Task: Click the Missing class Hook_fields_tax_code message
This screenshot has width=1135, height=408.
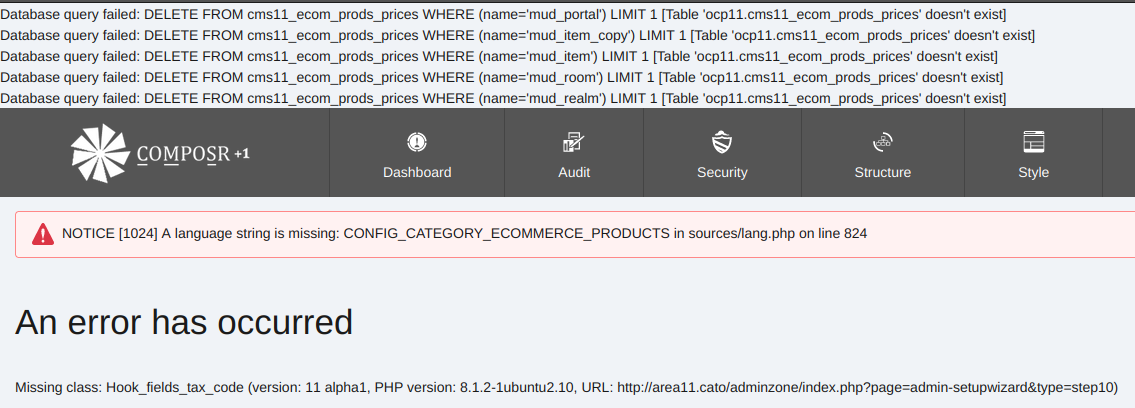Action: point(566,387)
